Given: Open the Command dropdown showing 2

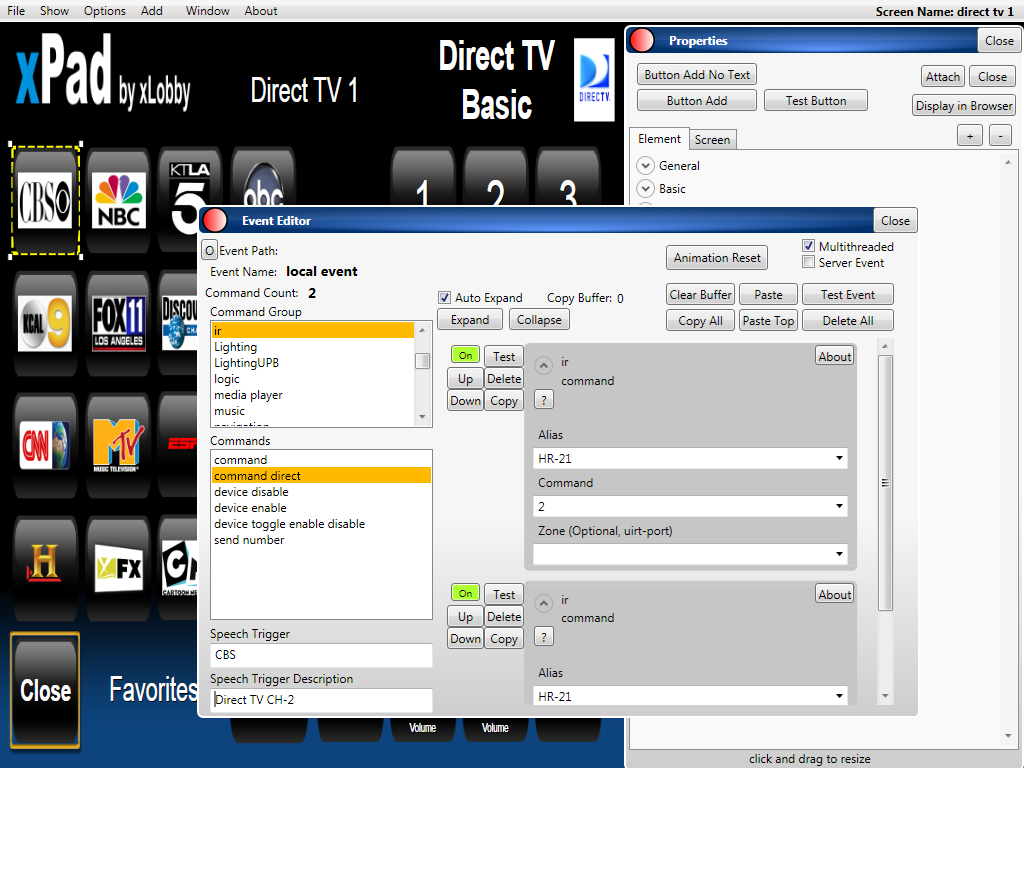Looking at the screenshot, I should (690, 506).
